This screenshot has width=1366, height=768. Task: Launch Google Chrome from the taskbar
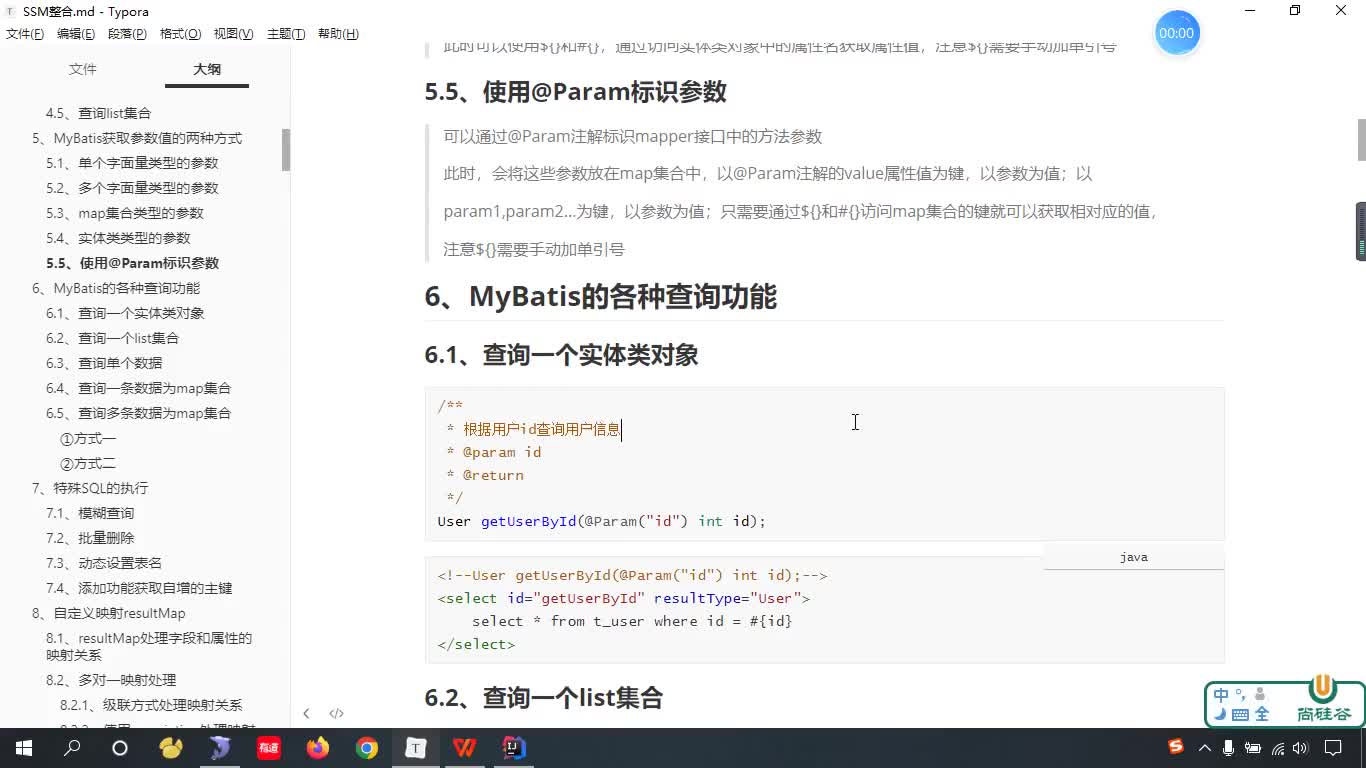coord(367,748)
